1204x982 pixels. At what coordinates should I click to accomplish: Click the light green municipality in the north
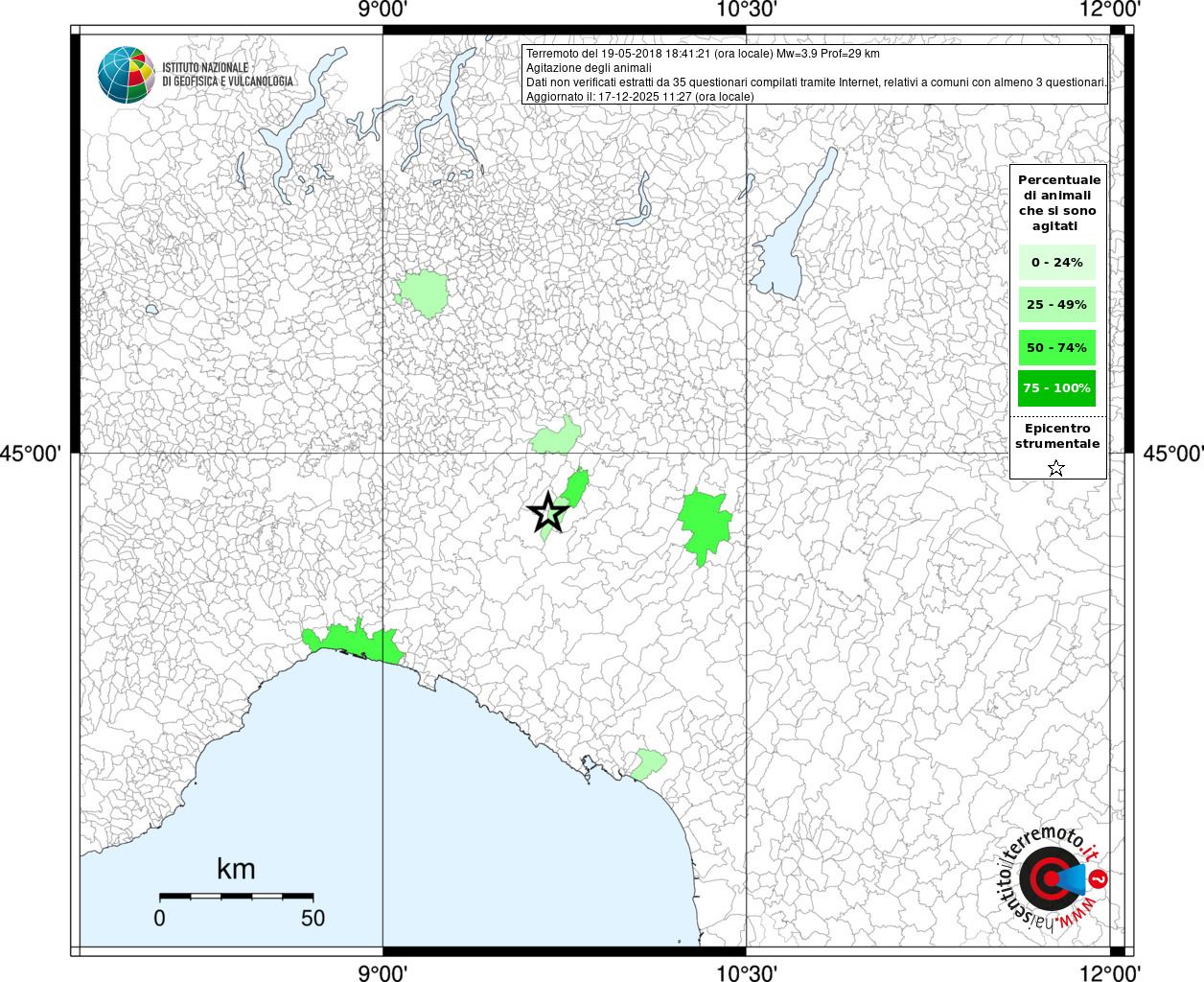(423, 292)
